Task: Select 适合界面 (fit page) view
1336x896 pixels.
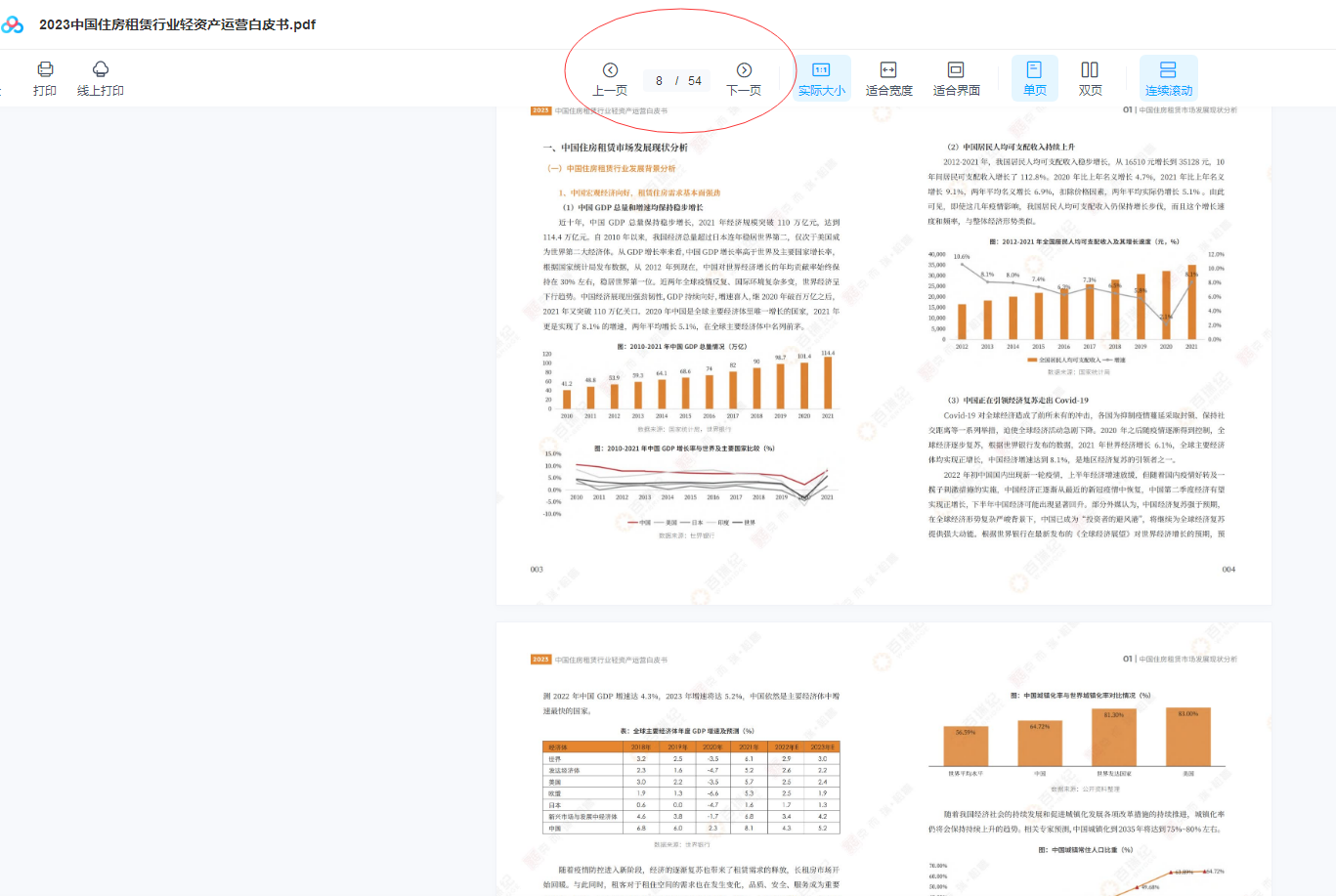Action: click(956, 78)
